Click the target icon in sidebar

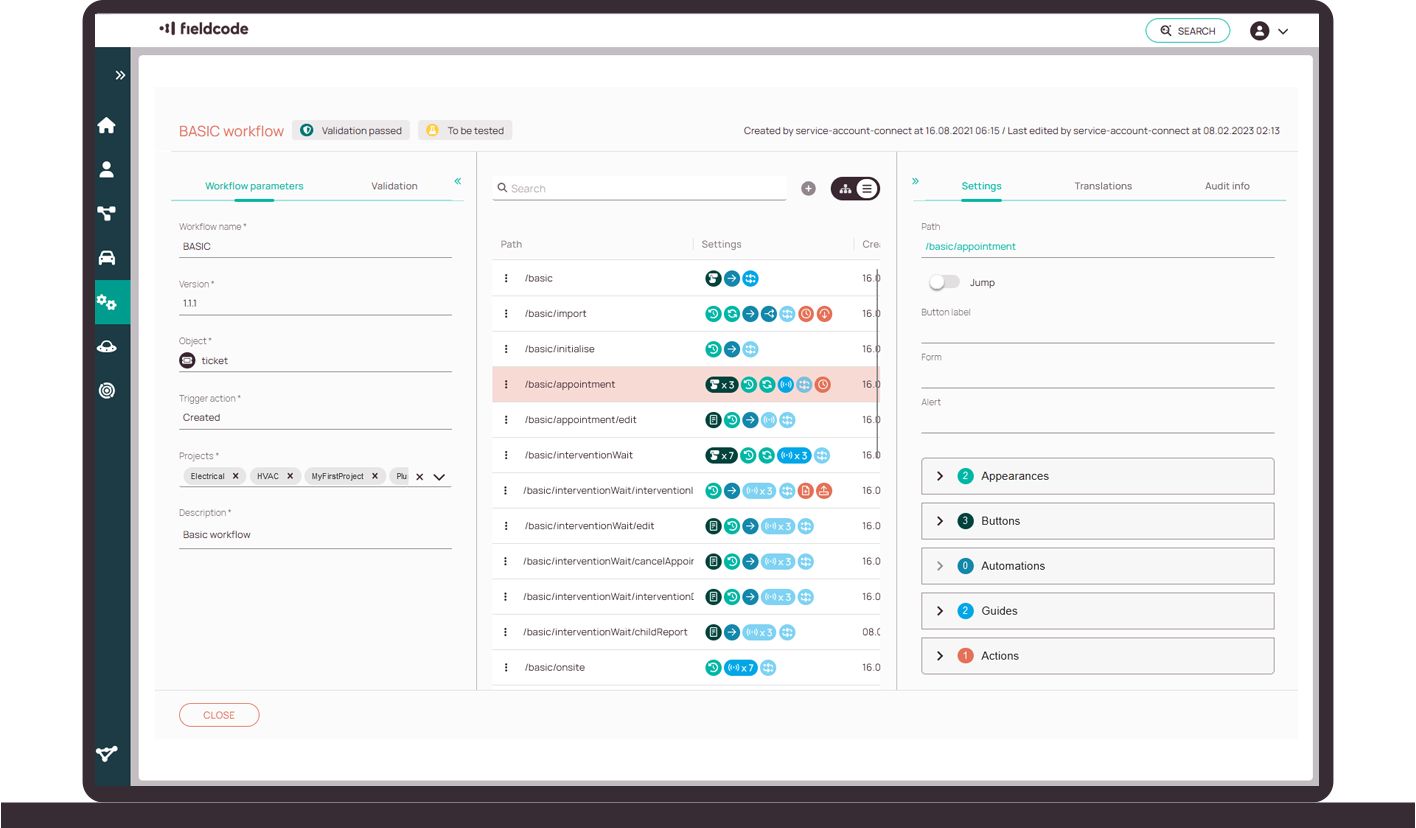106,391
